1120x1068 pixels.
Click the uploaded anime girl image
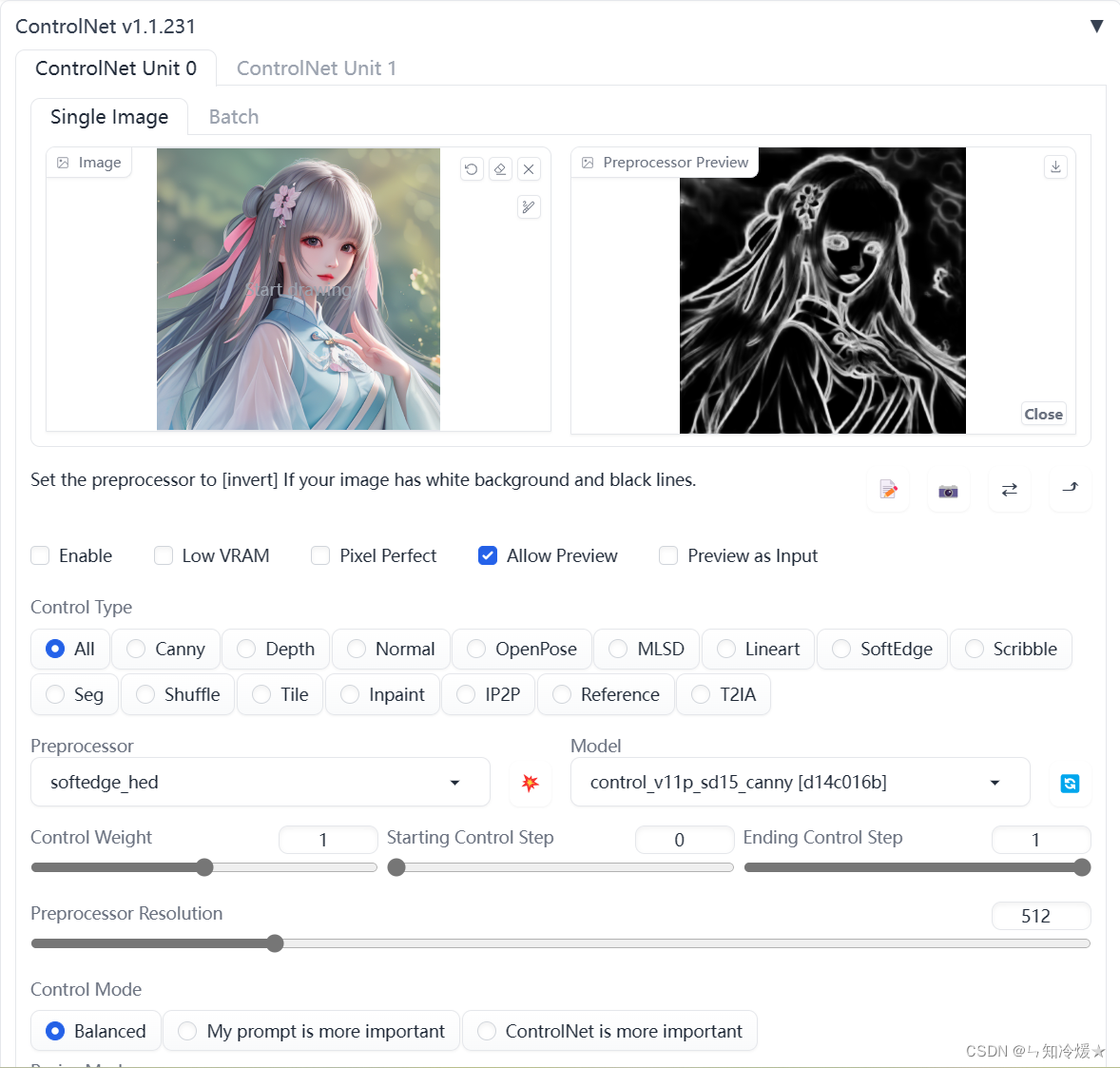299,288
